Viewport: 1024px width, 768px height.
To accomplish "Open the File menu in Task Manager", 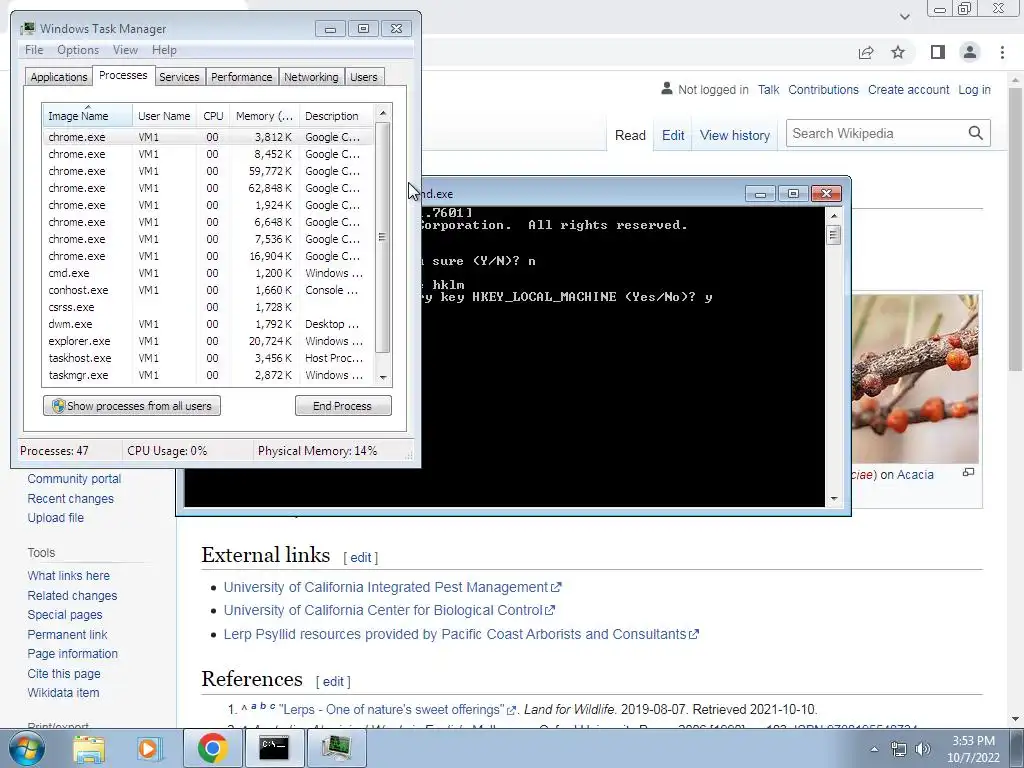I will [x=34, y=50].
